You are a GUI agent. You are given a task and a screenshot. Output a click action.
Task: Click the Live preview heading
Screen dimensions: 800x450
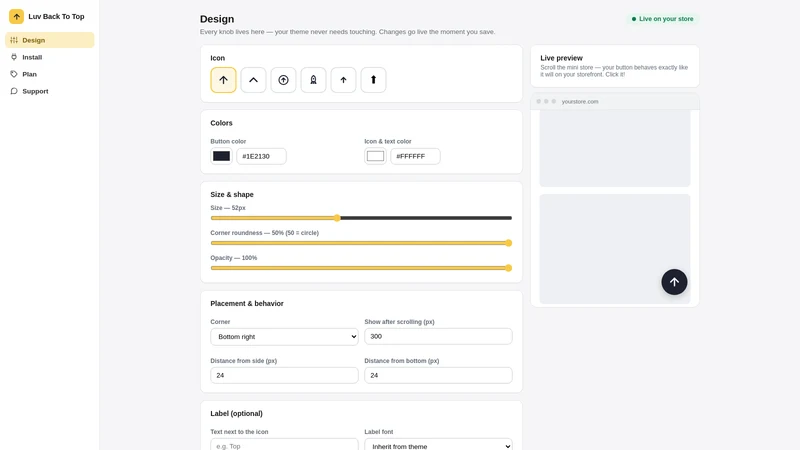pyautogui.click(x=561, y=58)
